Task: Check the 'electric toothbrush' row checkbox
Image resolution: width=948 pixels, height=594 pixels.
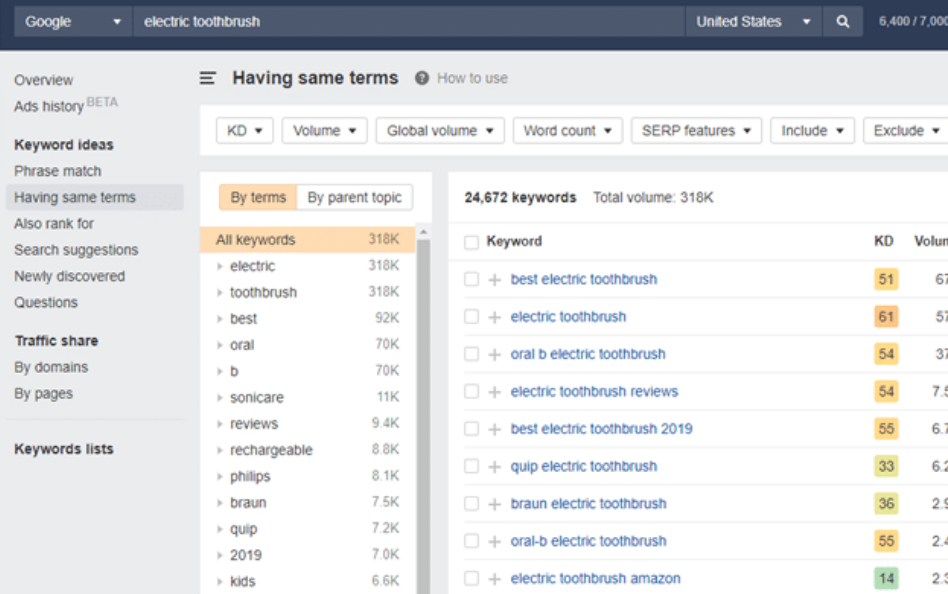Action: tap(472, 317)
